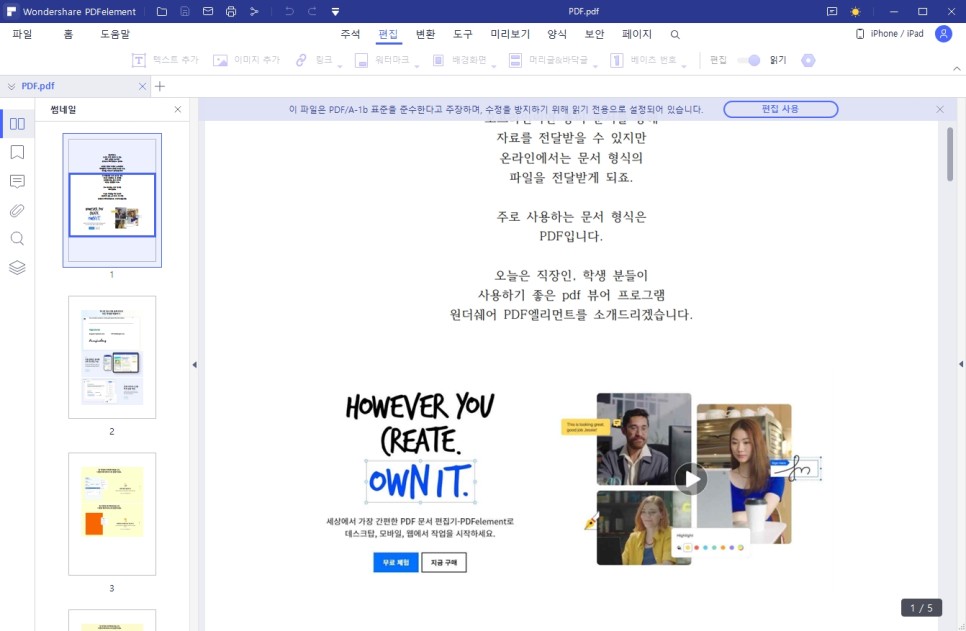Click the save disk icon
The image size is (966, 631).
click(x=185, y=11)
